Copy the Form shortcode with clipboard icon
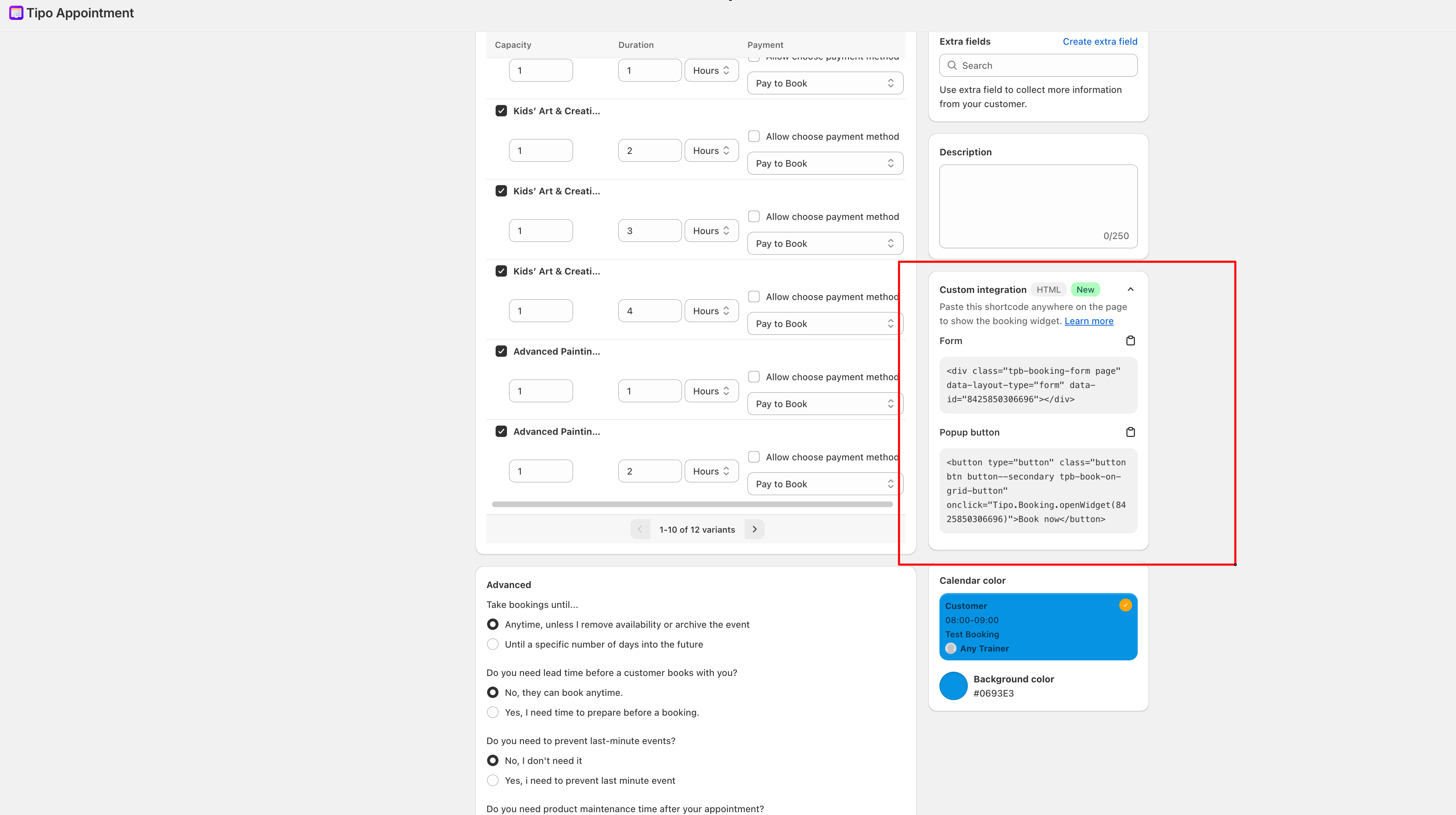1456x815 pixels. [1130, 340]
